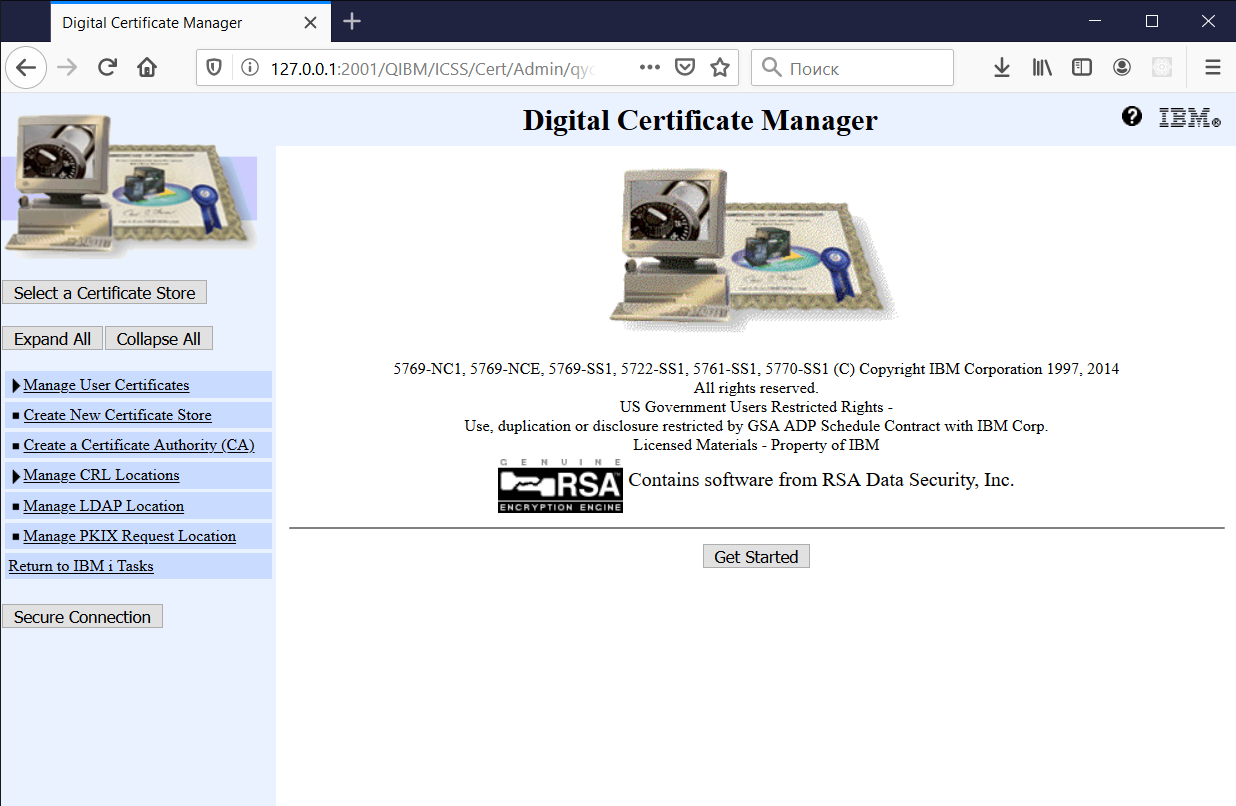Image resolution: width=1236 pixels, height=806 pixels.
Task: Click the grayed extension icon in toolbar
Action: [1162, 68]
